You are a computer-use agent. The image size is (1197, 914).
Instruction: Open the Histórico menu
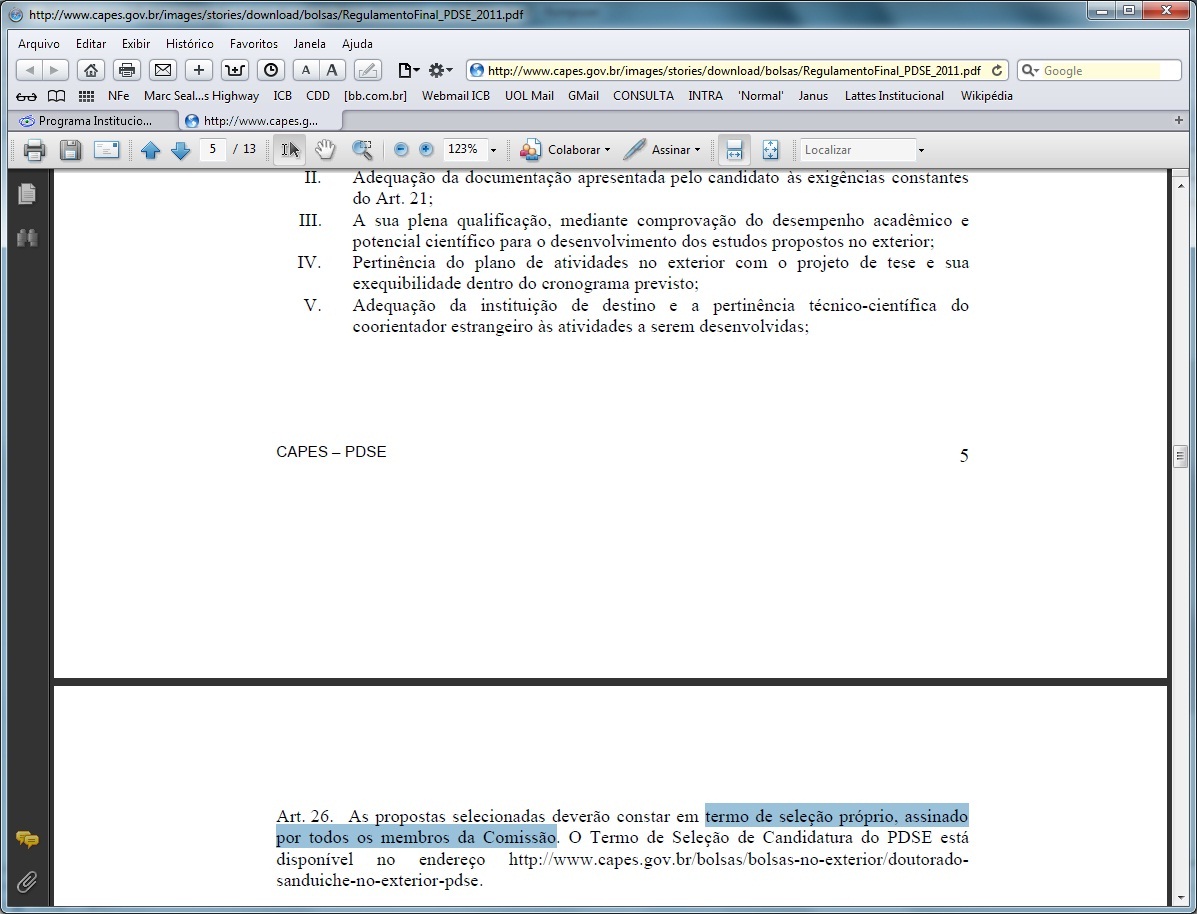coord(190,44)
